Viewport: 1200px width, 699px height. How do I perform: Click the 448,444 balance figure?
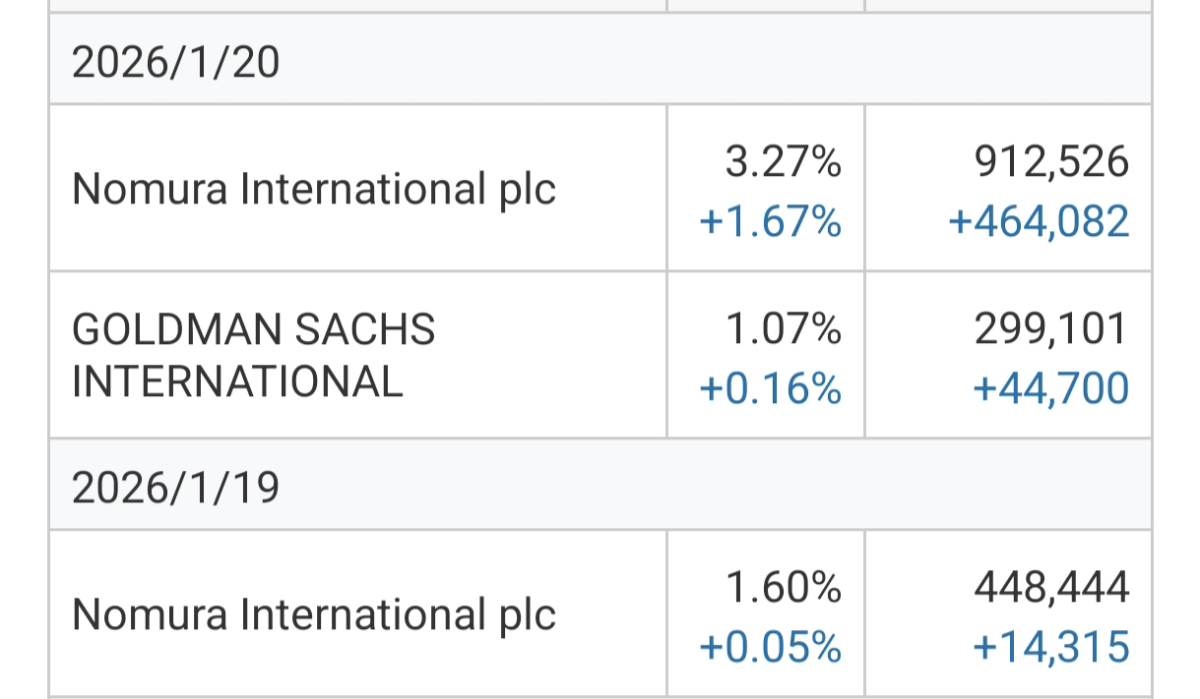coord(1053,588)
